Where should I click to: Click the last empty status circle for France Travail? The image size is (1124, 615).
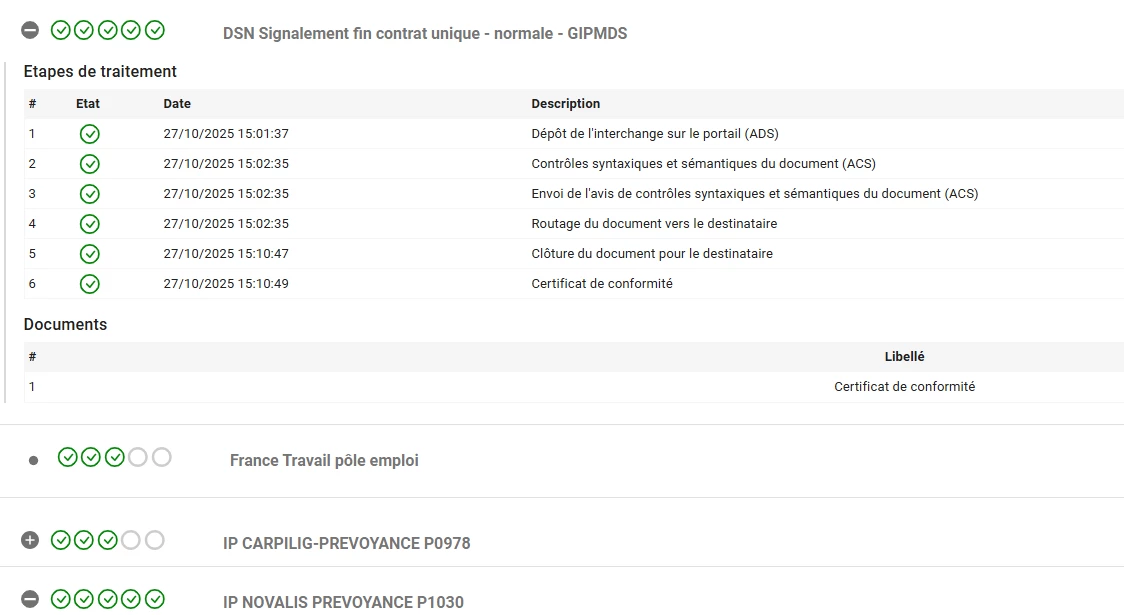point(162,457)
